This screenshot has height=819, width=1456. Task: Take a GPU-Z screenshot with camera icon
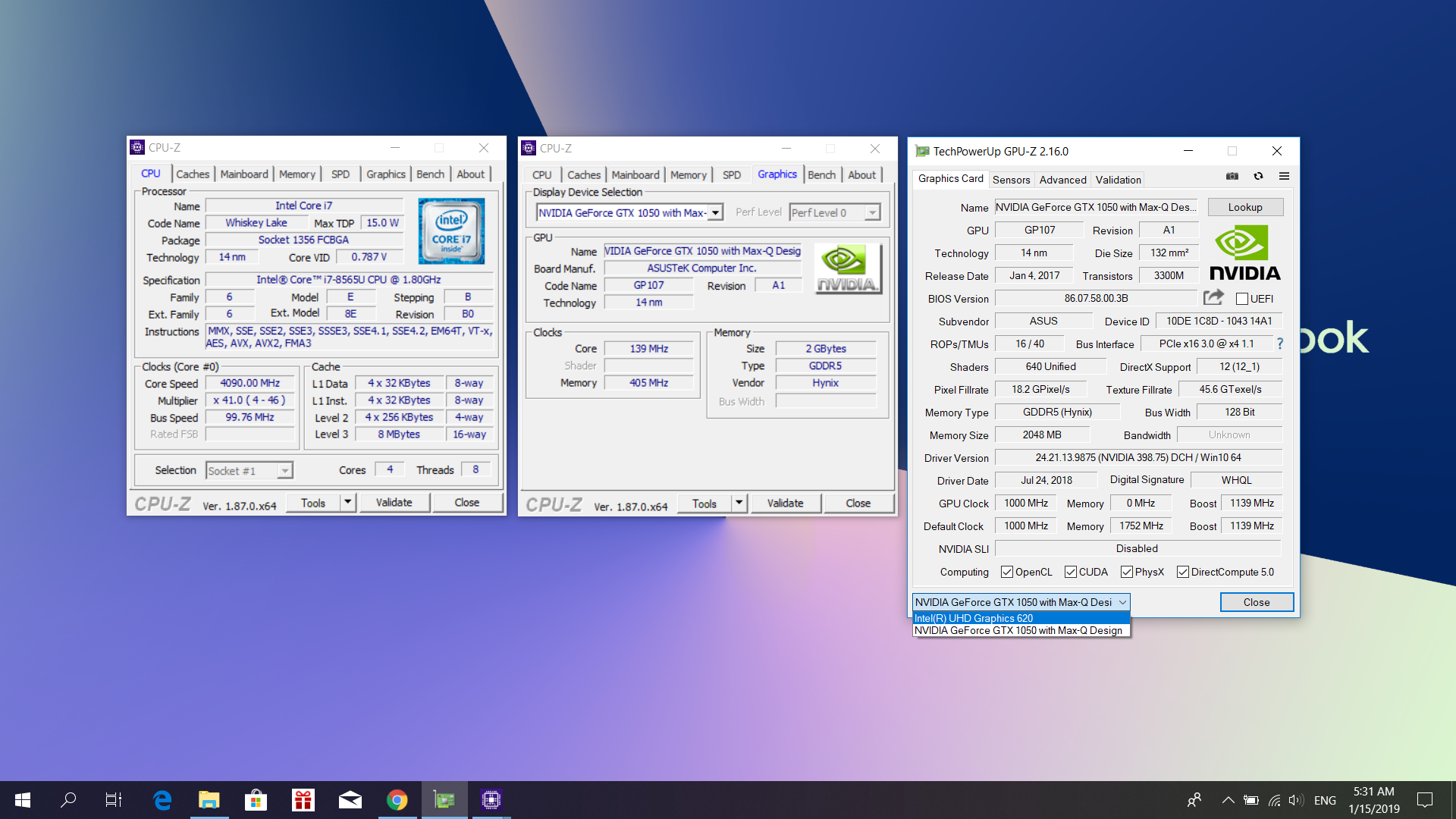(1232, 176)
